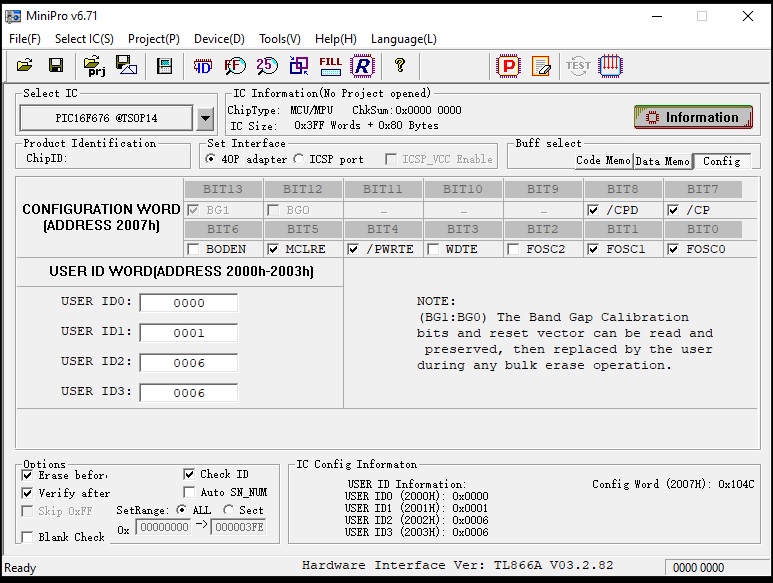
Task: Click the chip ID icon in toolbar
Action: tap(203, 66)
